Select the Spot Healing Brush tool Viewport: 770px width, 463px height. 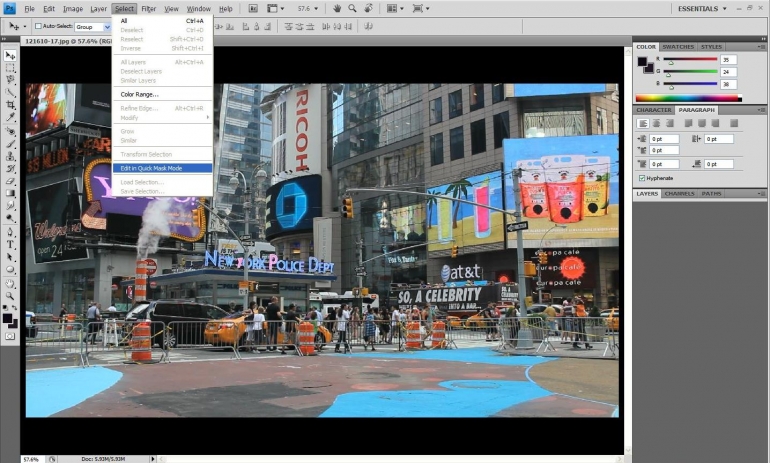[x=10, y=132]
